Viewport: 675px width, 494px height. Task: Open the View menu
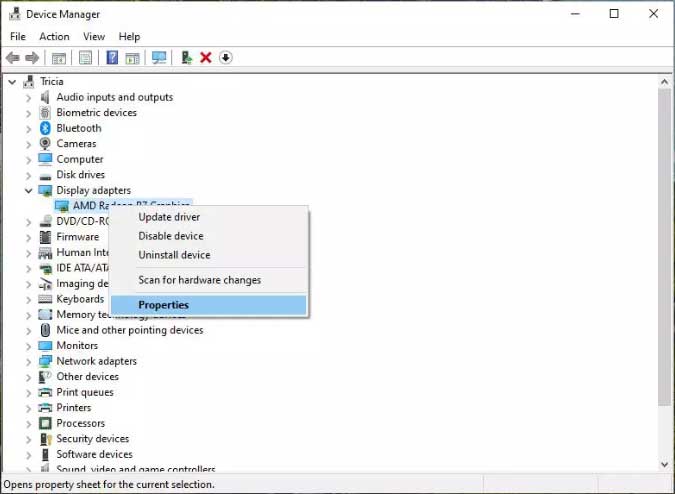[x=94, y=37]
